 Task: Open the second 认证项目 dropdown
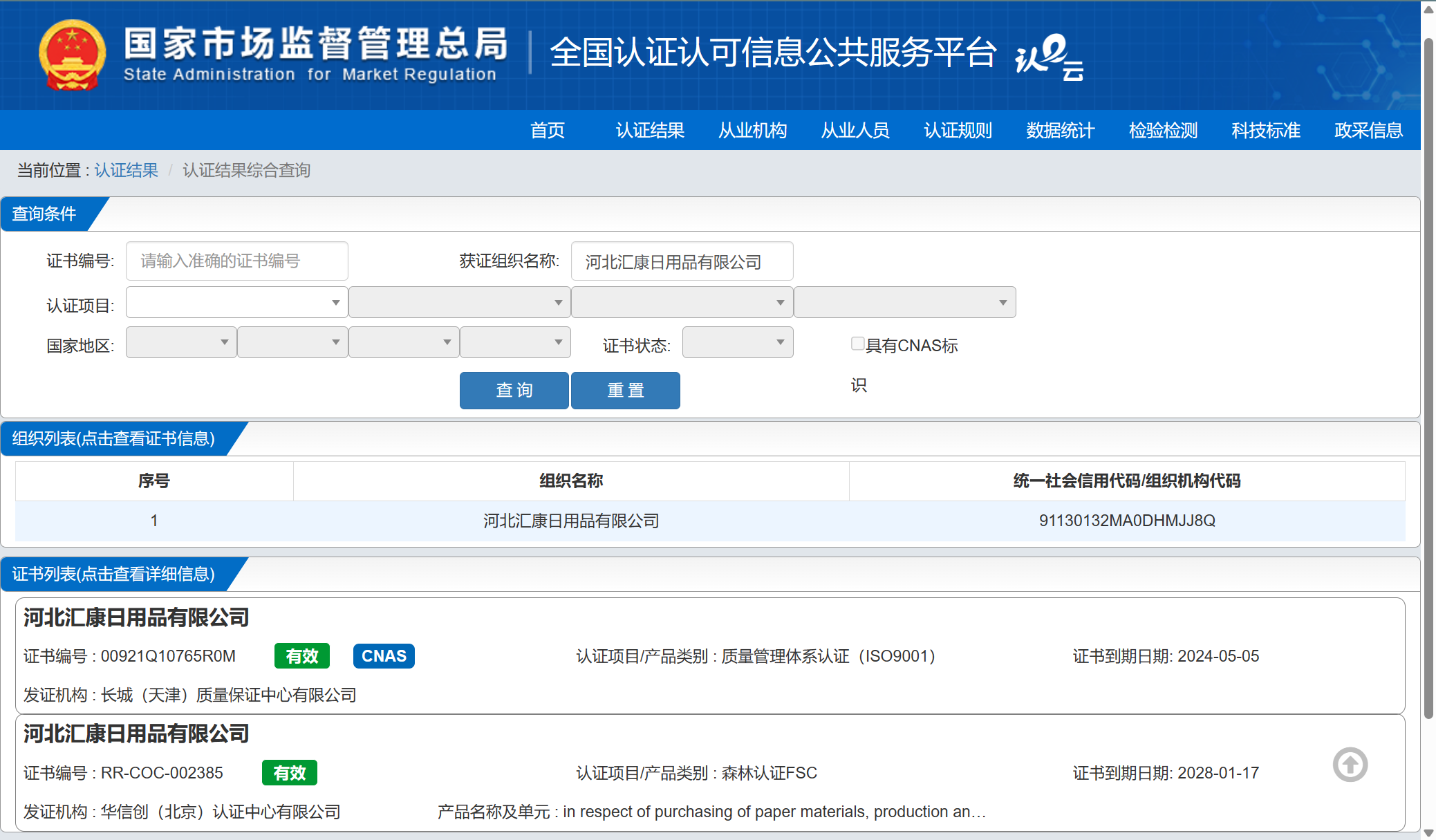(459, 302)
